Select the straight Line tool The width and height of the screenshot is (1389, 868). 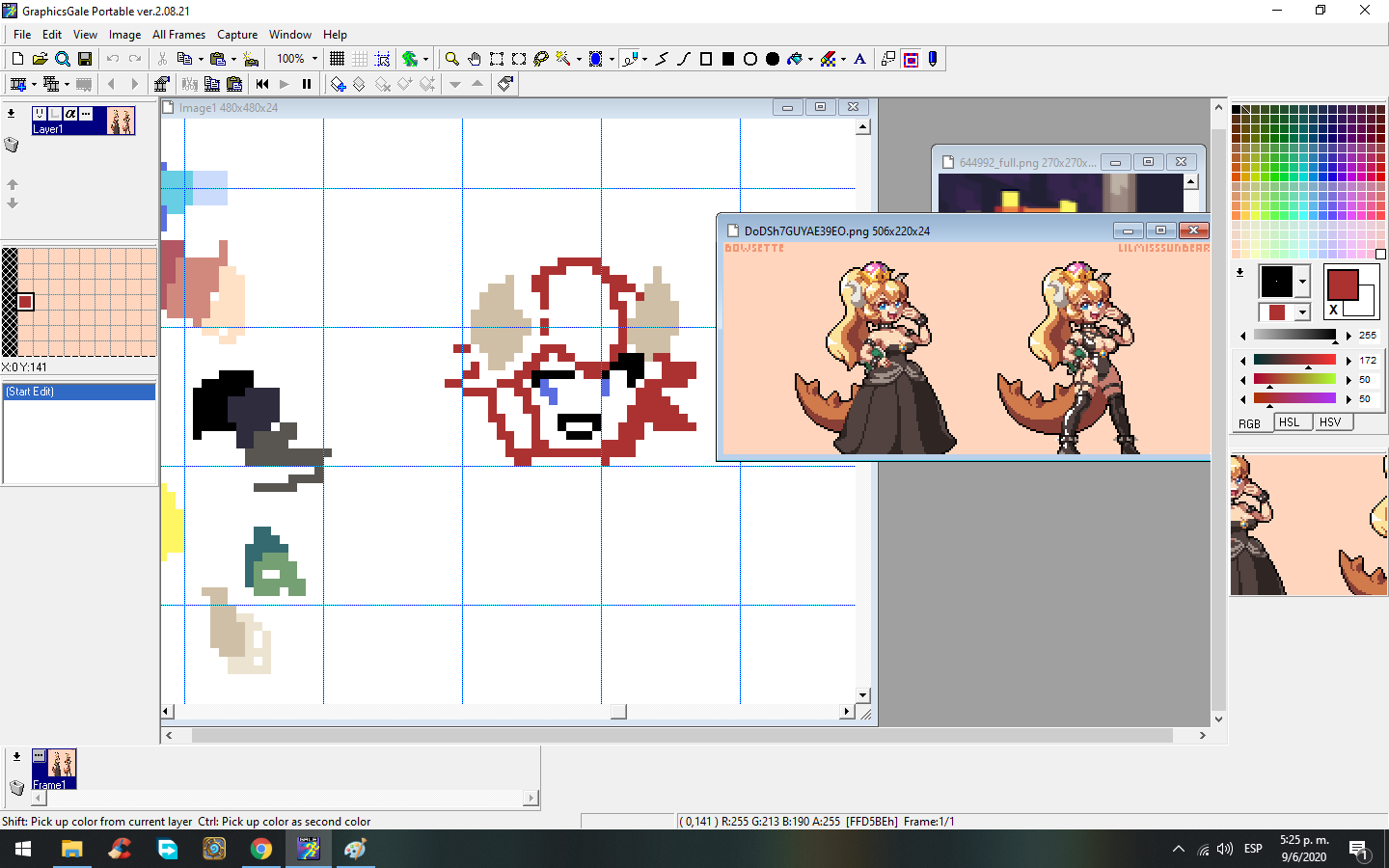tap(663, 59)
